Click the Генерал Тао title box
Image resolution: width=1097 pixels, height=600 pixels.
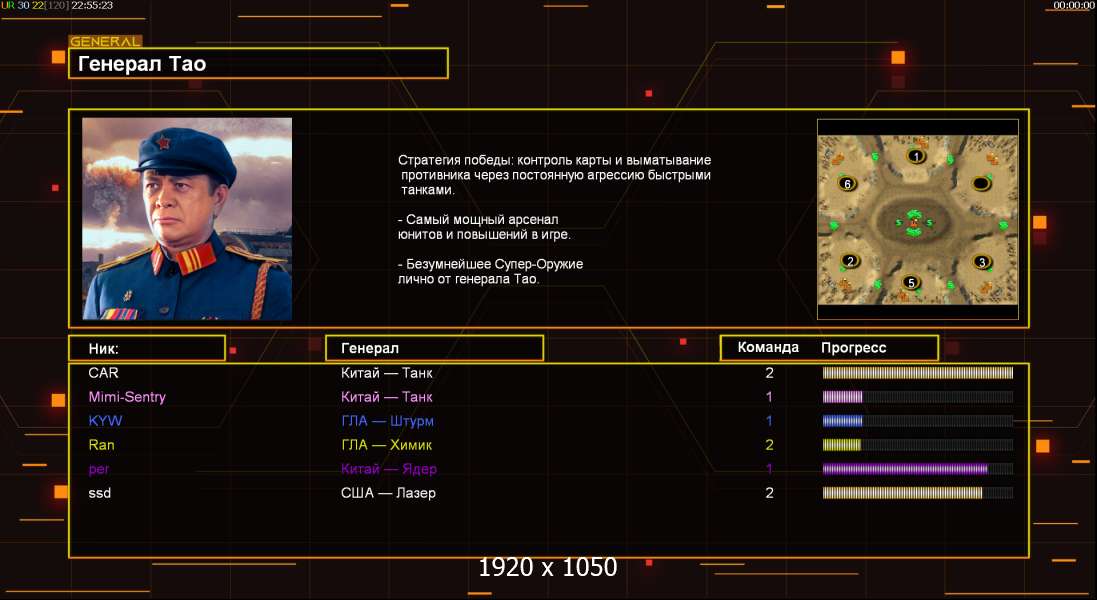258,64
